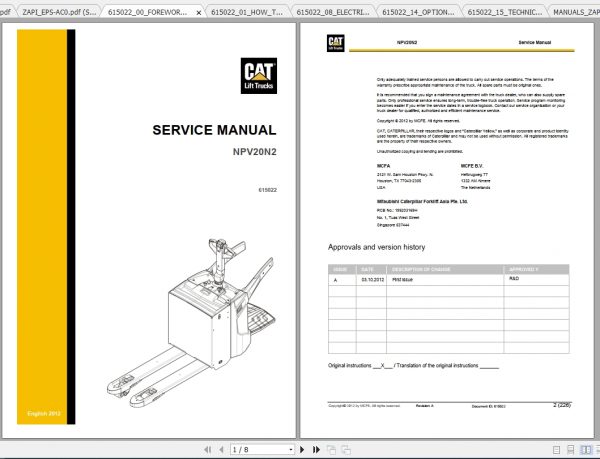600x459 pixels.
Task: Click the 'Service Manual' header text
Action: 535,42
